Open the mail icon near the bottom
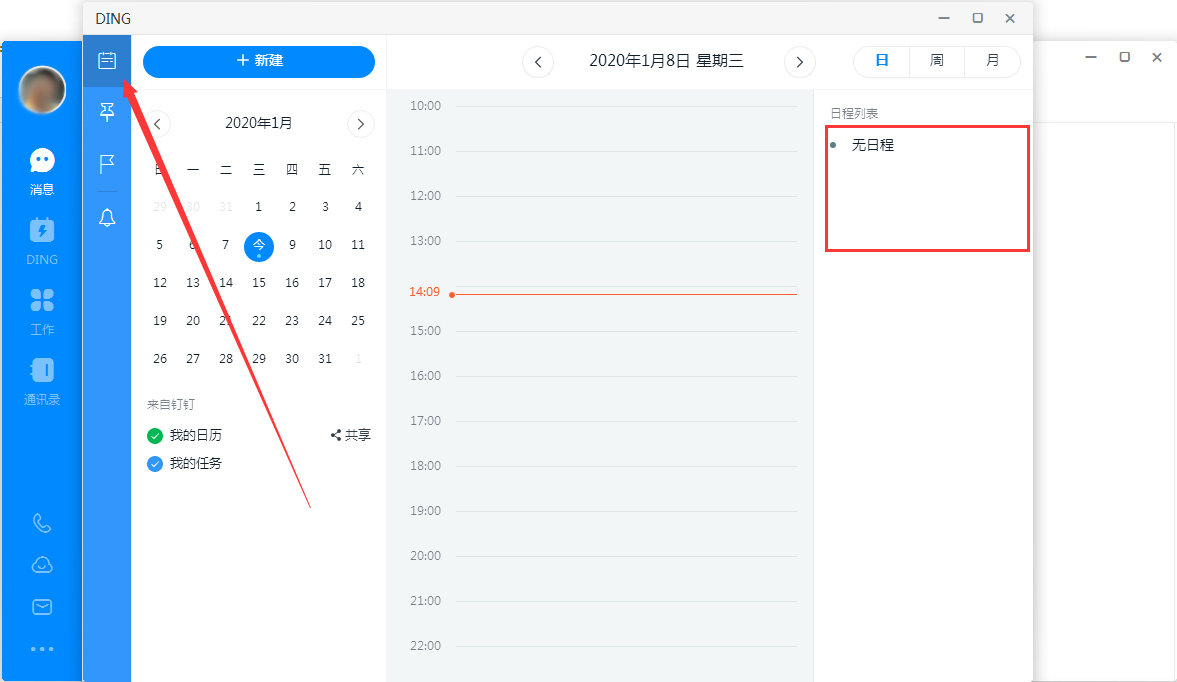Viewport: 1177px width, 682px height. click(x=41, y=606)
